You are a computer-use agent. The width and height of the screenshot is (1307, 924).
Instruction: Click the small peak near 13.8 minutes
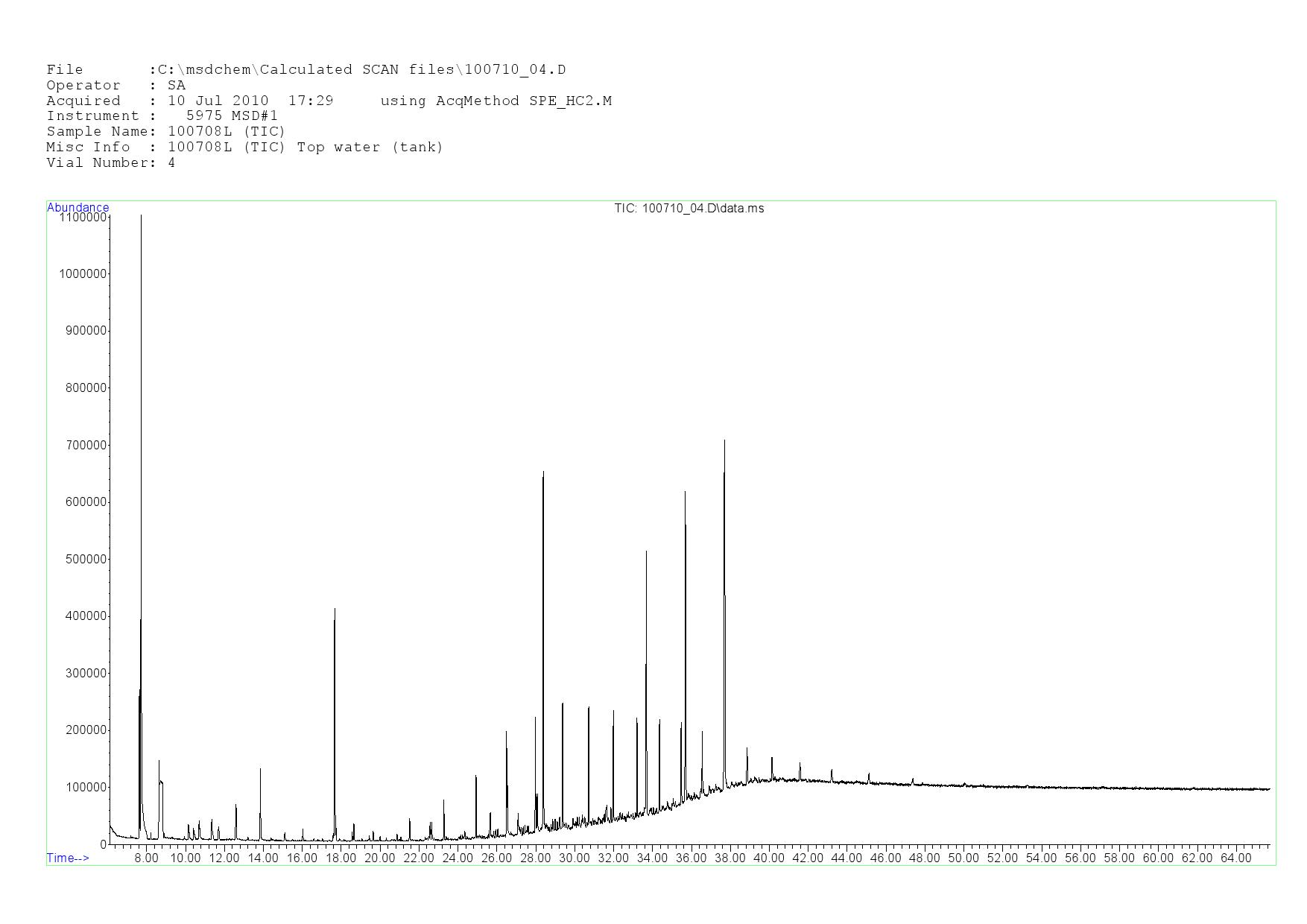(260, 770)
